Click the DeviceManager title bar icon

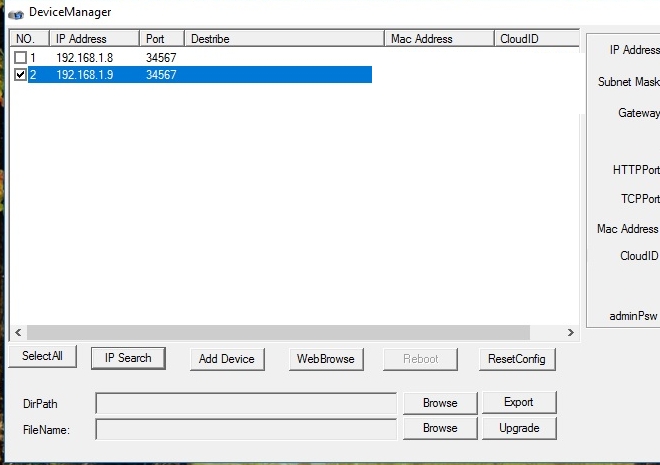[15, 12]
